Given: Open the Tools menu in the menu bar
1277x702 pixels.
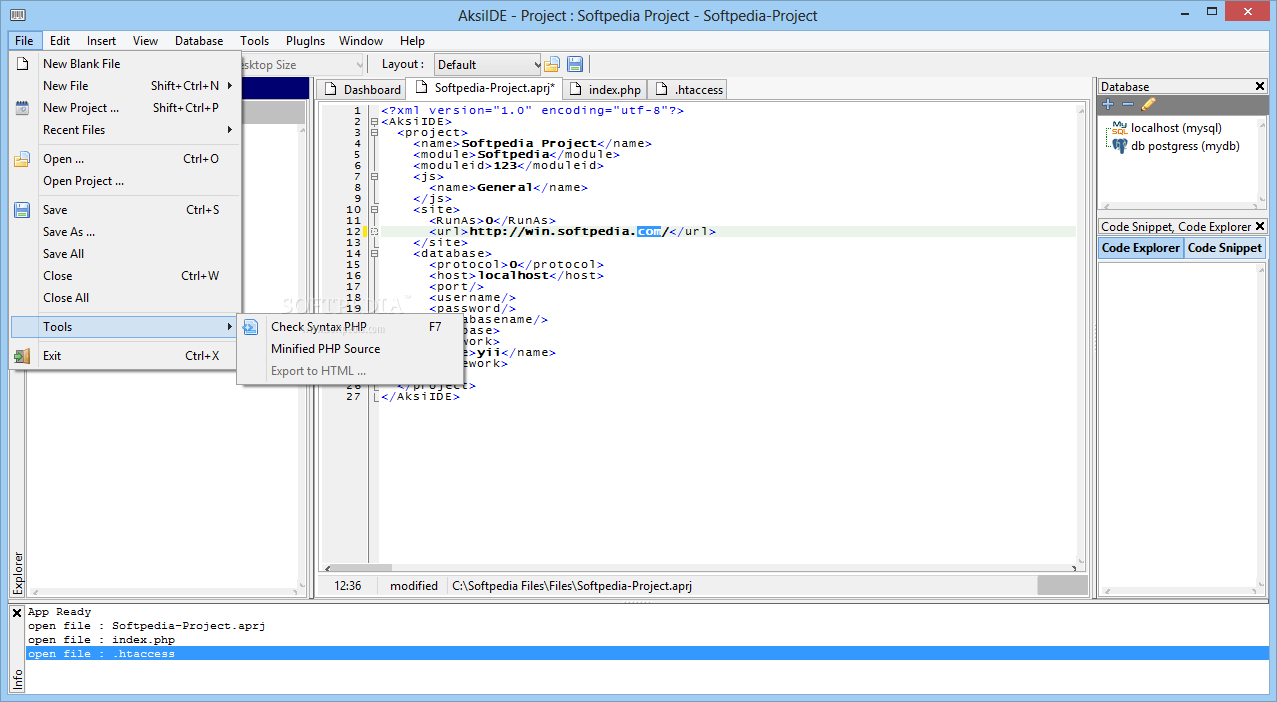Looking at the screenshot, I should tap(254, 41).
